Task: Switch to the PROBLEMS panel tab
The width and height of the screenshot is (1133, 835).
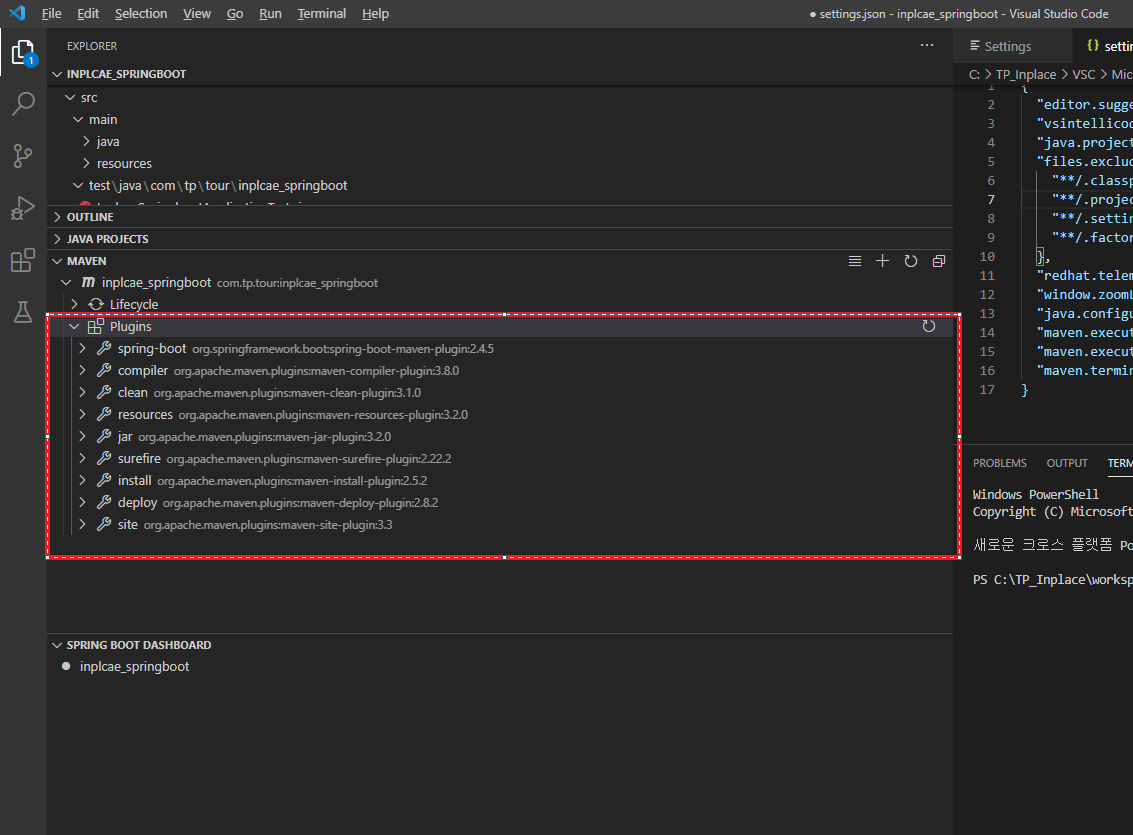Action: [x=999, y=463]
